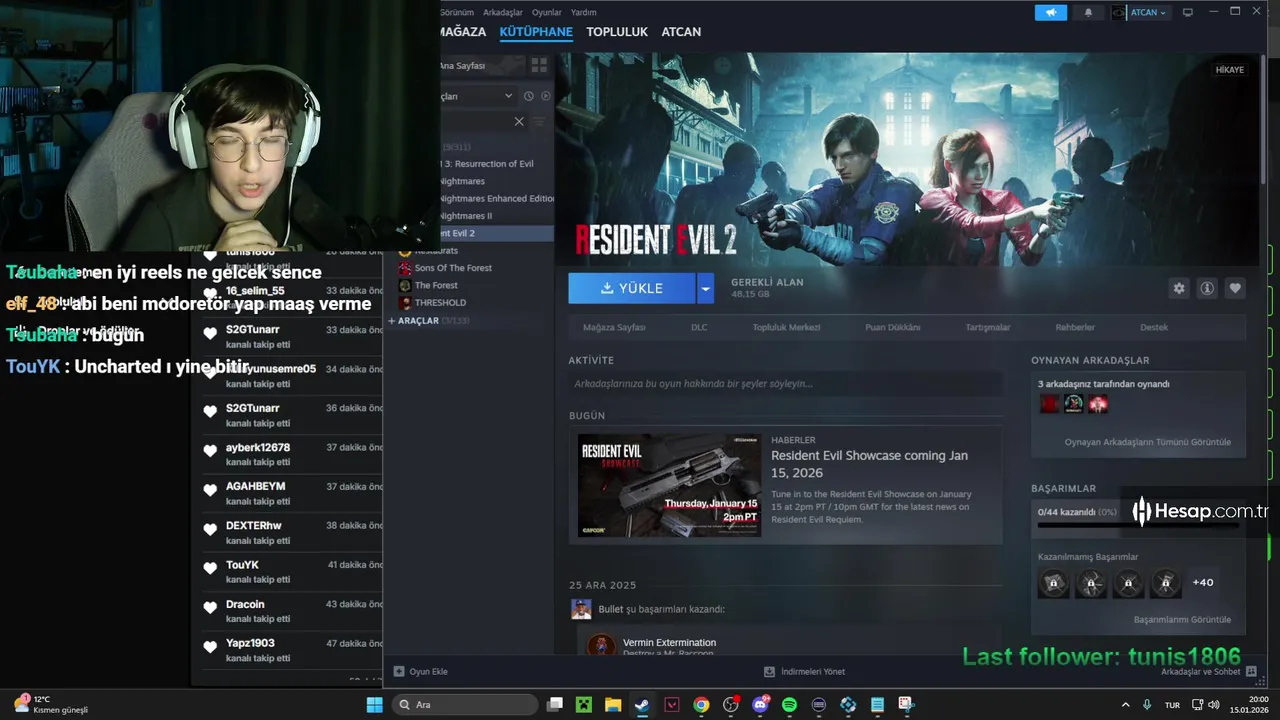This screenshot has height=720, width=1280.
Task: Open the first friend avatar who played
Action: click(1049, 404)
